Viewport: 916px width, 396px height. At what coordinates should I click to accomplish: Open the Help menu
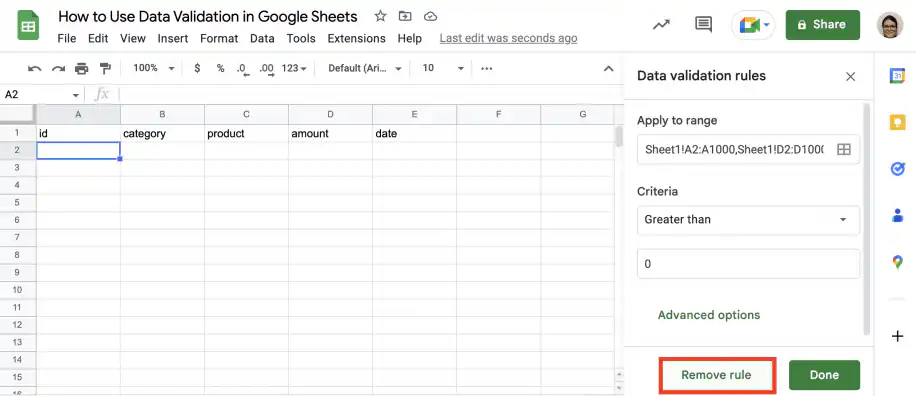(x=410, y=39)
